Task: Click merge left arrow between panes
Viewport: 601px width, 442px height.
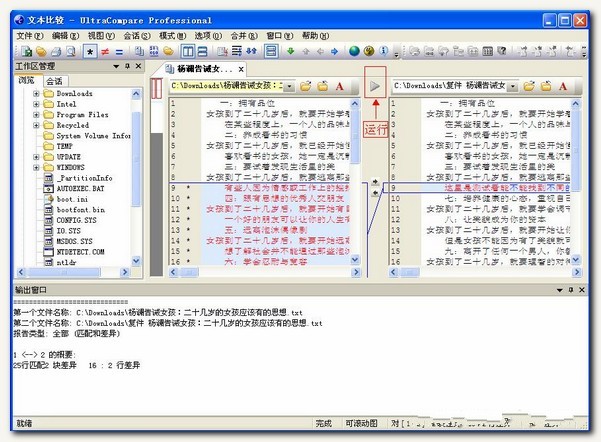Action: (375, 192)
